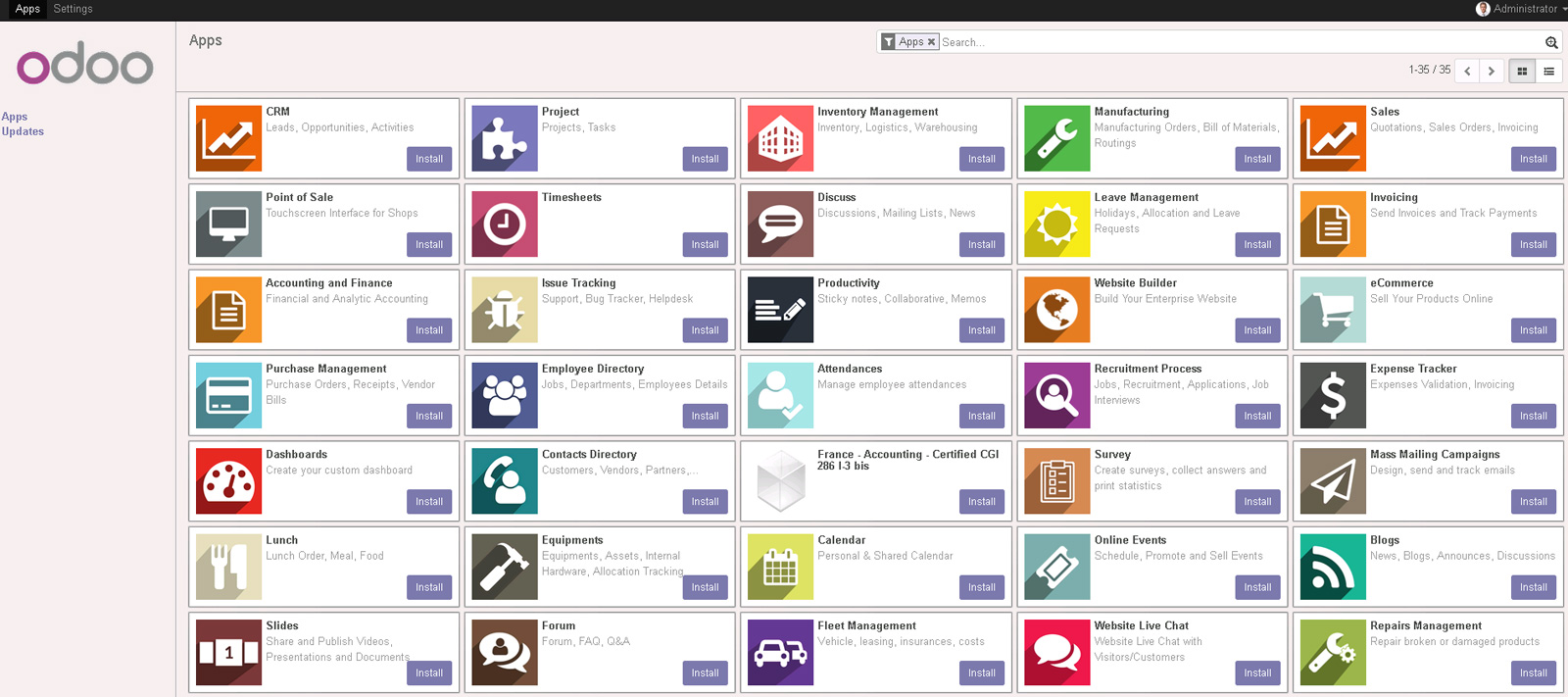The image size is (1568, 697).
Task: Install the CRM app
Action: coord(429,159)
